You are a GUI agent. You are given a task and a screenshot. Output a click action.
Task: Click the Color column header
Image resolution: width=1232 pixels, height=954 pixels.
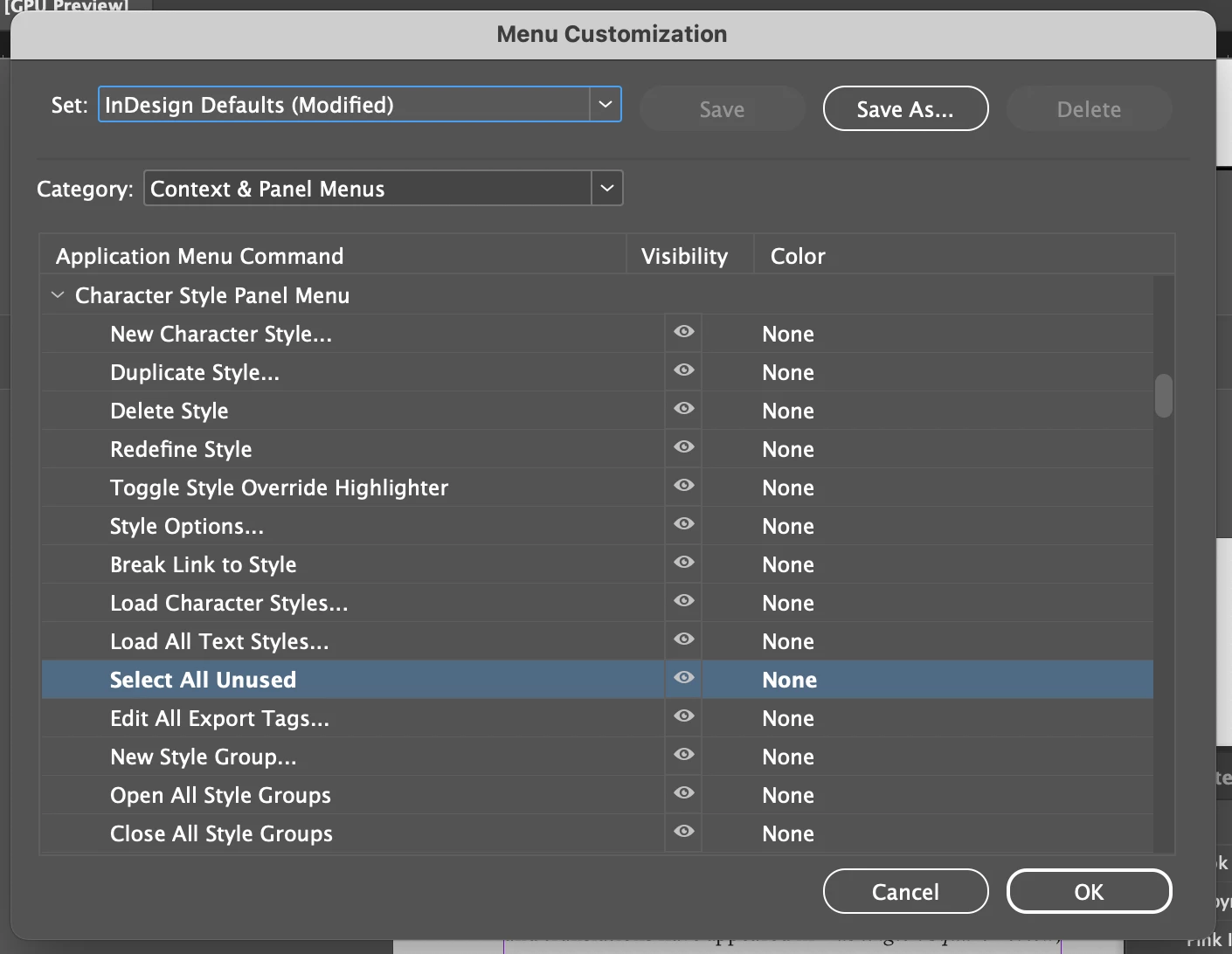[964, 256]
